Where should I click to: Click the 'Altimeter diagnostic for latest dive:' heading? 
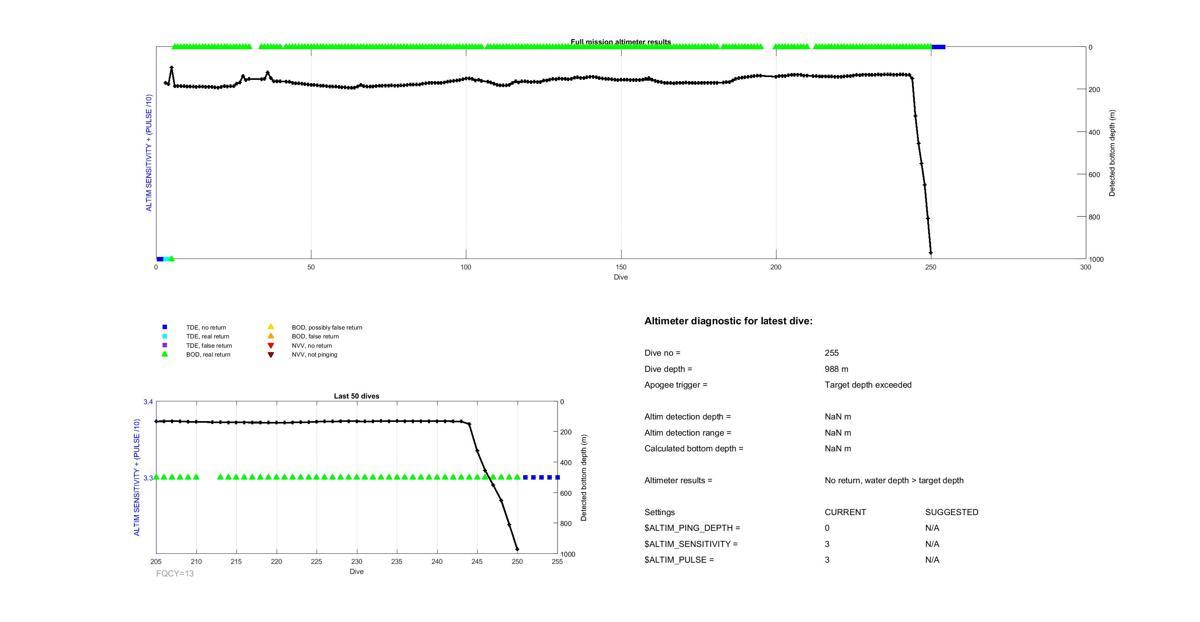(729, 321)
